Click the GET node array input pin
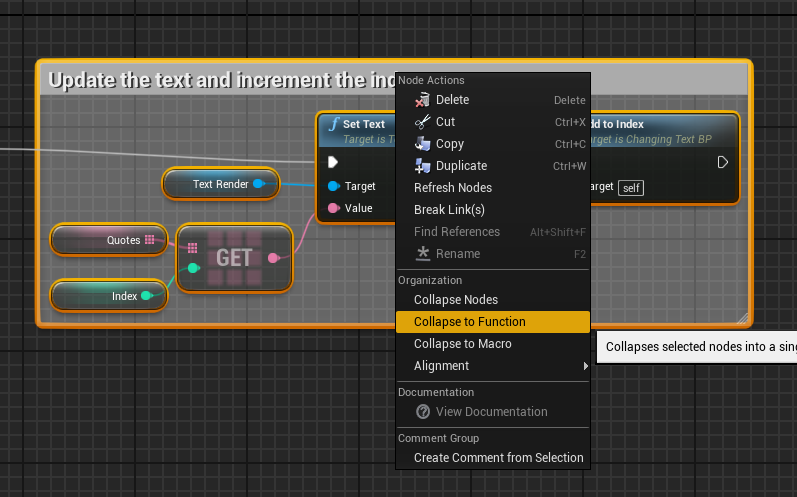 192,248
